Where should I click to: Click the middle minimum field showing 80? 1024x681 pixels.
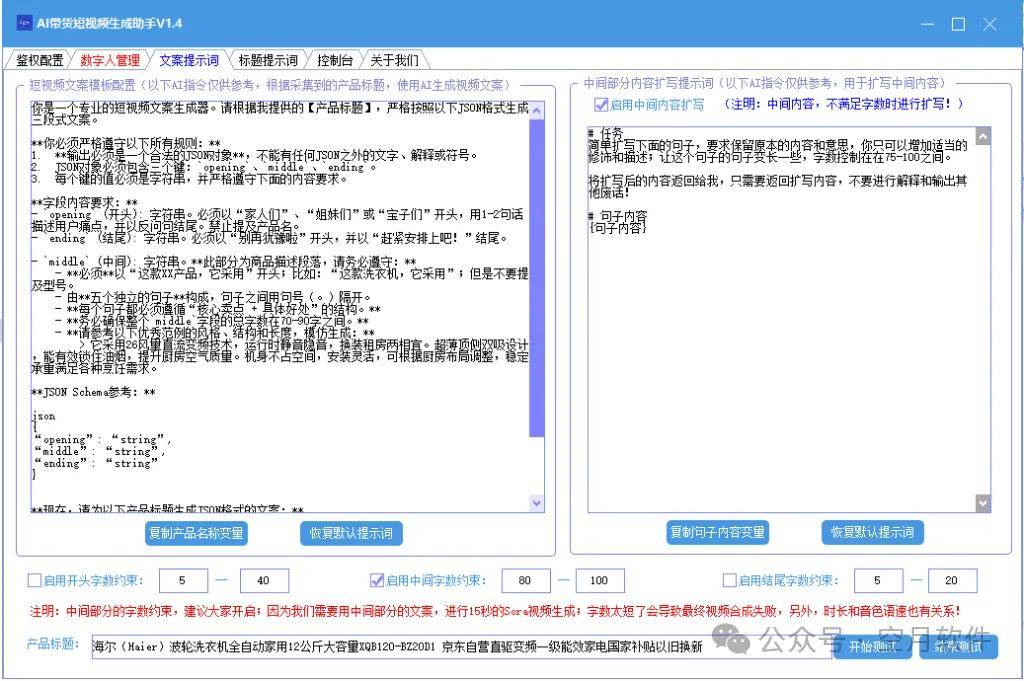pyautogui.click(x=526, y=580)
